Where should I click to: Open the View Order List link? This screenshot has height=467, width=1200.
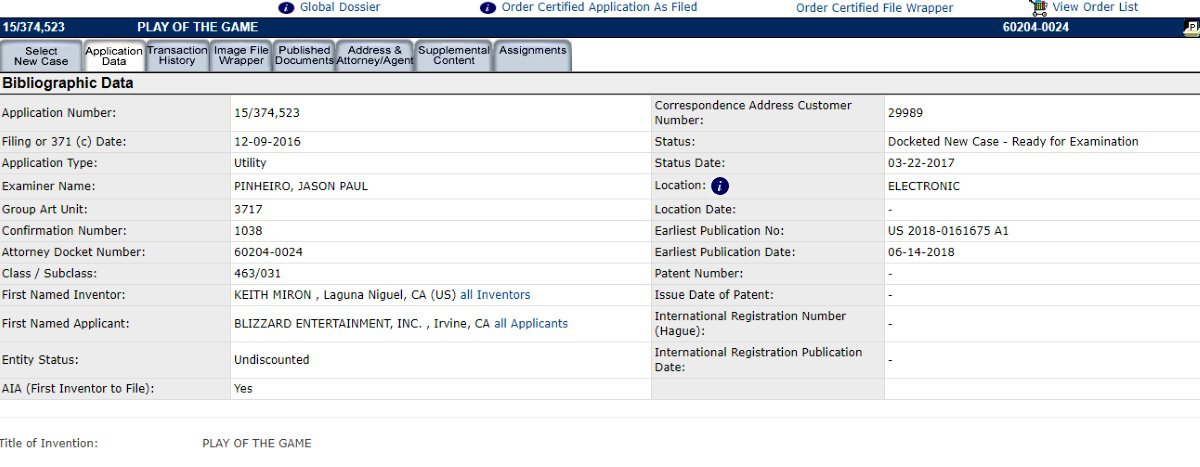1095,7
